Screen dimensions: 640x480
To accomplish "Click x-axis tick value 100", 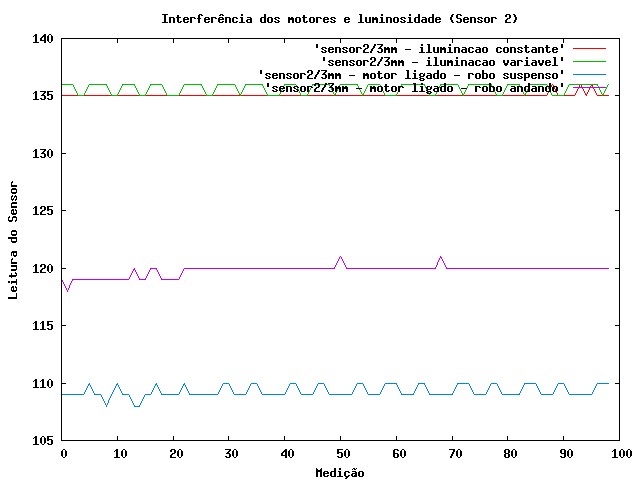I will coord(622,454).
